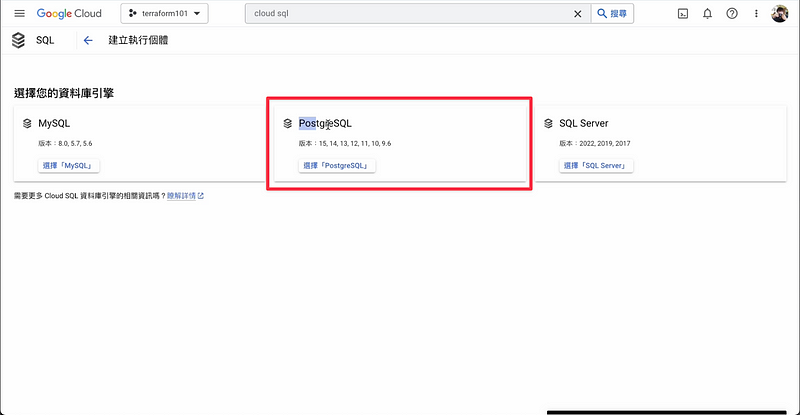Click the PostgreSQL card stack icon
This screenshot has width=800, height=415.
[288, 124]
